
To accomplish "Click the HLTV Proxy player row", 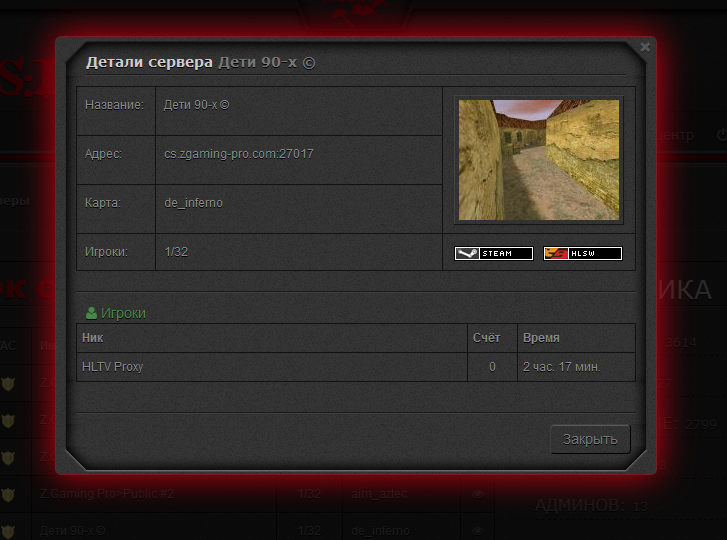I will pos(356,367).
